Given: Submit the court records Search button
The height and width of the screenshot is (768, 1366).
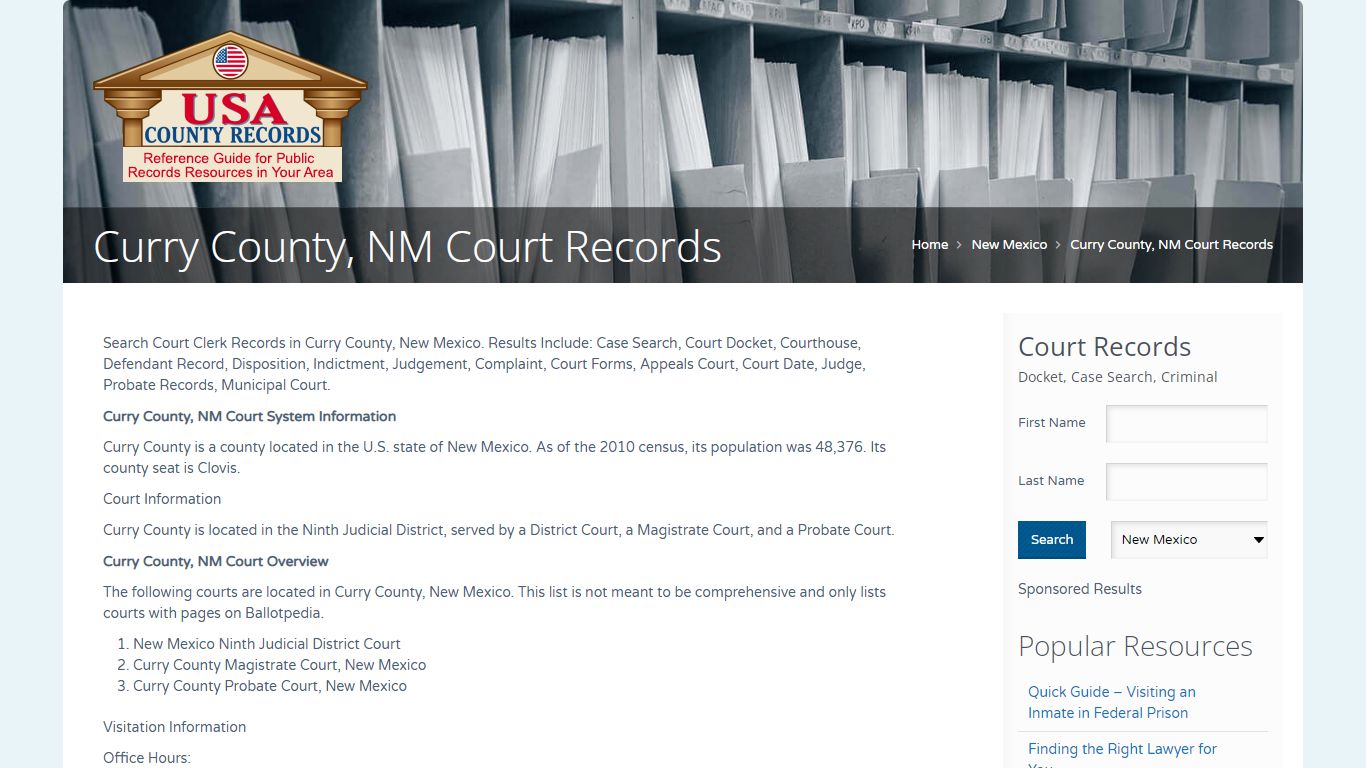Looking at the screenshot, I should [1052, 540].
